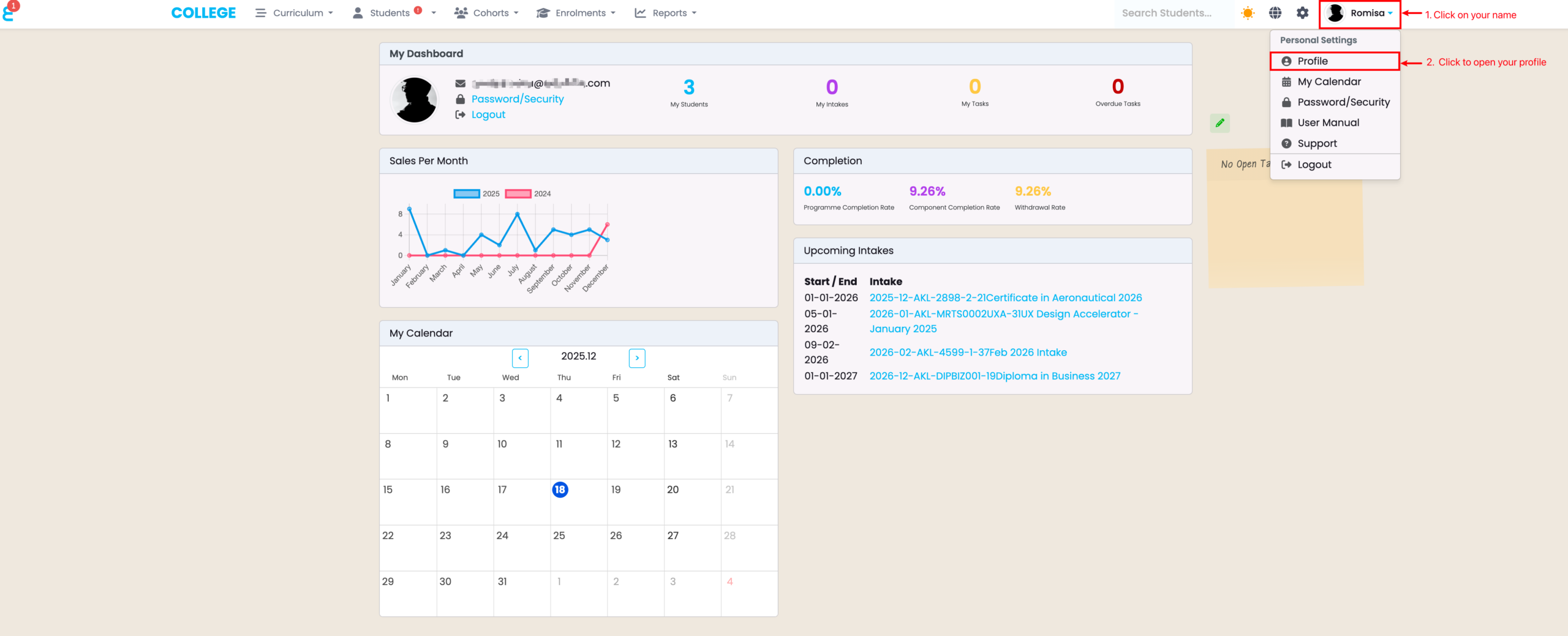Open My Calendar from the user menu
The height and width of the screenshot is (636, 1568).
pos(1329,81)
